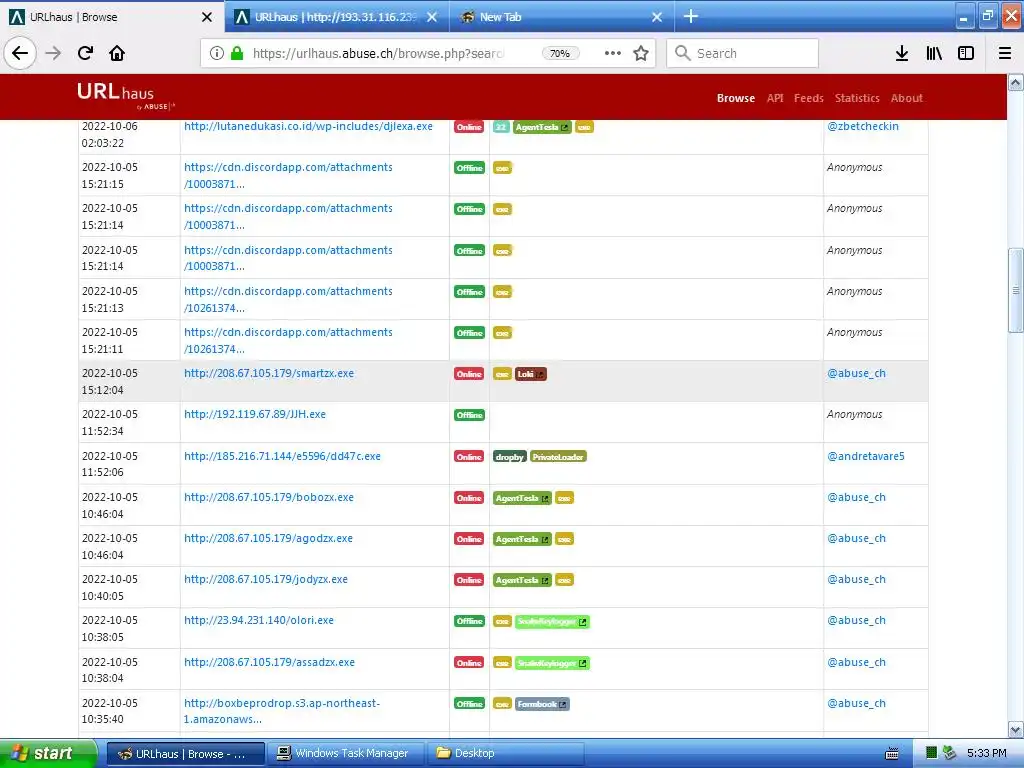Open the browser home page

pos(117,53)
